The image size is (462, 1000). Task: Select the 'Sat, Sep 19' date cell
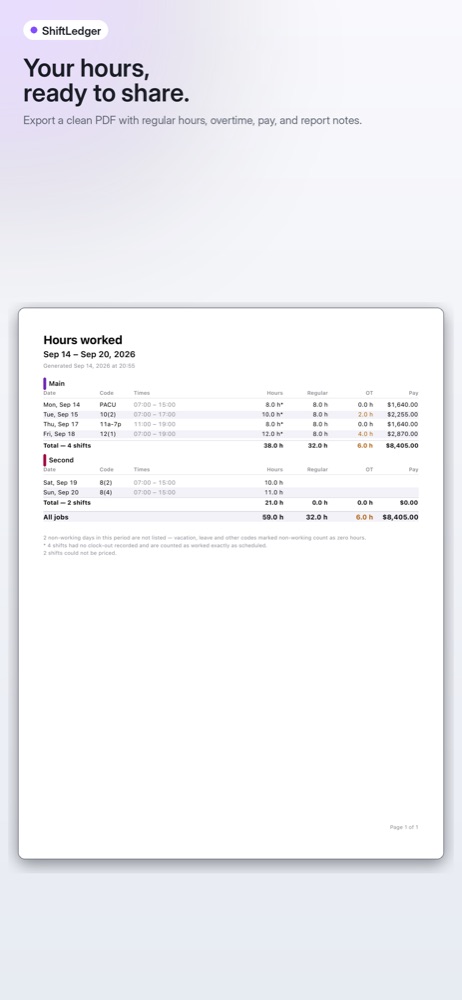coord(61,483)
